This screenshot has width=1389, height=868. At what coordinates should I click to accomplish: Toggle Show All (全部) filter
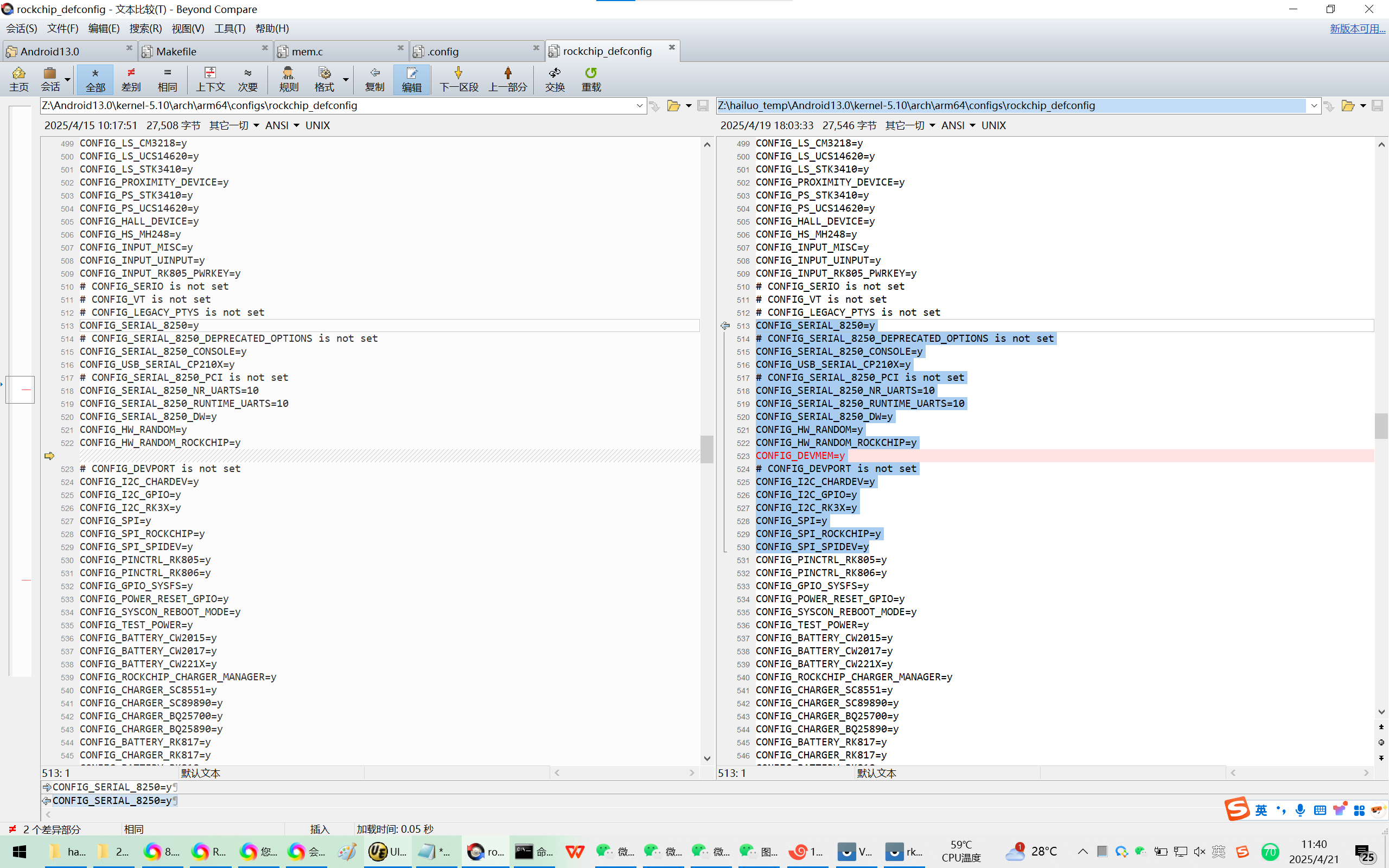coord(95,79)
